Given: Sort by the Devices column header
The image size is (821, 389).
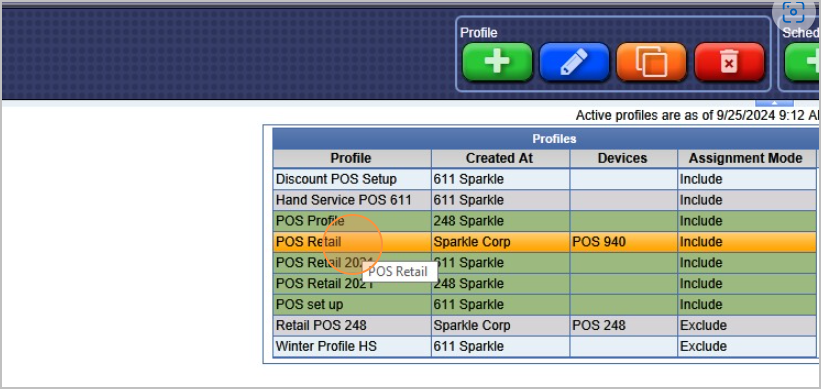Looking at the screenshot, I should pyautogui.click(x=623, y=158).
